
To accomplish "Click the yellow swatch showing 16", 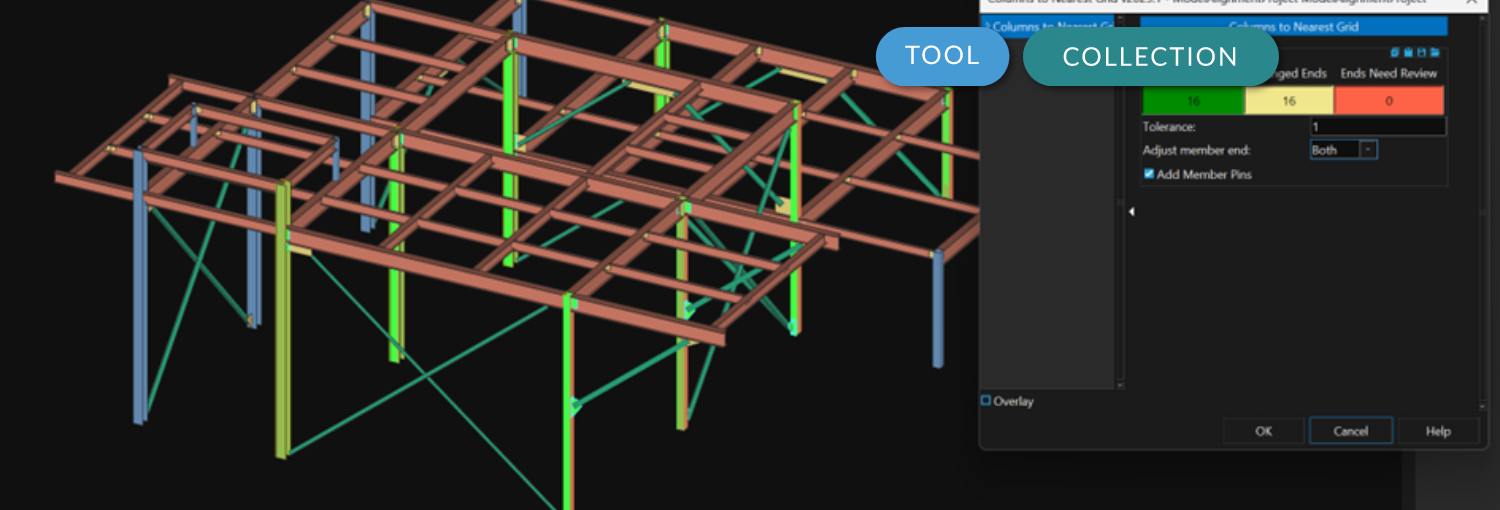I will click(1288, 101).
